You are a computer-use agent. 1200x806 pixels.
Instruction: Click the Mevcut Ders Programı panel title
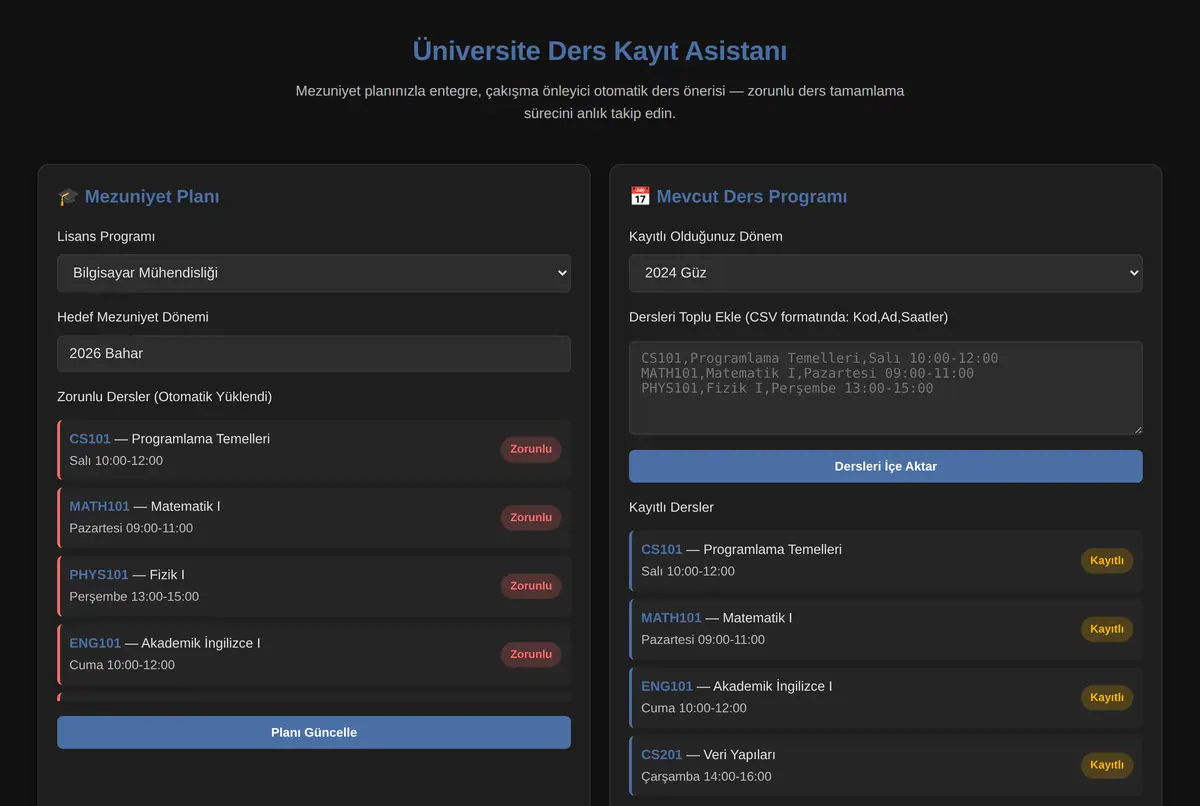tap(752, 197)
